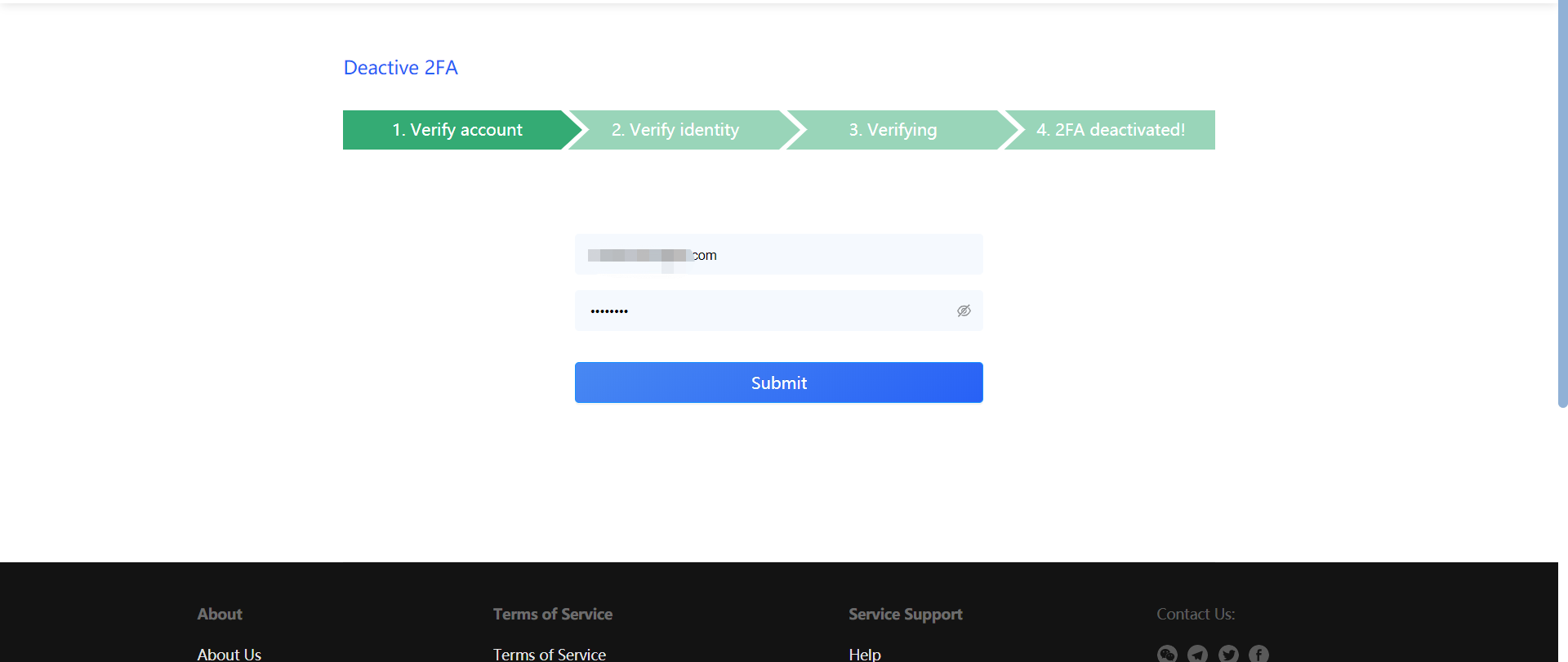Click the 'Contact Us:' footer label
The width and height of the screenshot is (1568, 662).
click(1196, 614)
